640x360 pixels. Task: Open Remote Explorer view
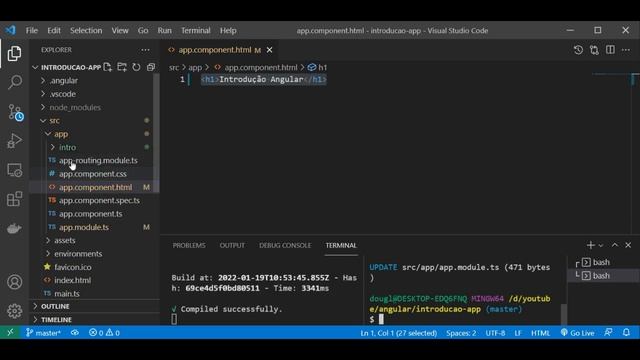[x=14, y=170]
